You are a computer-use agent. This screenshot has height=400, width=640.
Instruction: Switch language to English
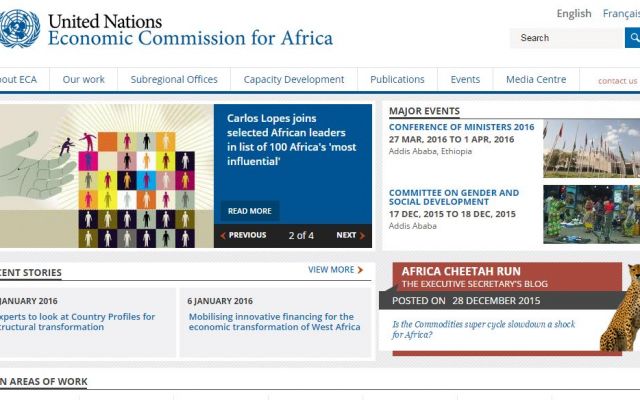click(x=574, y=13)
